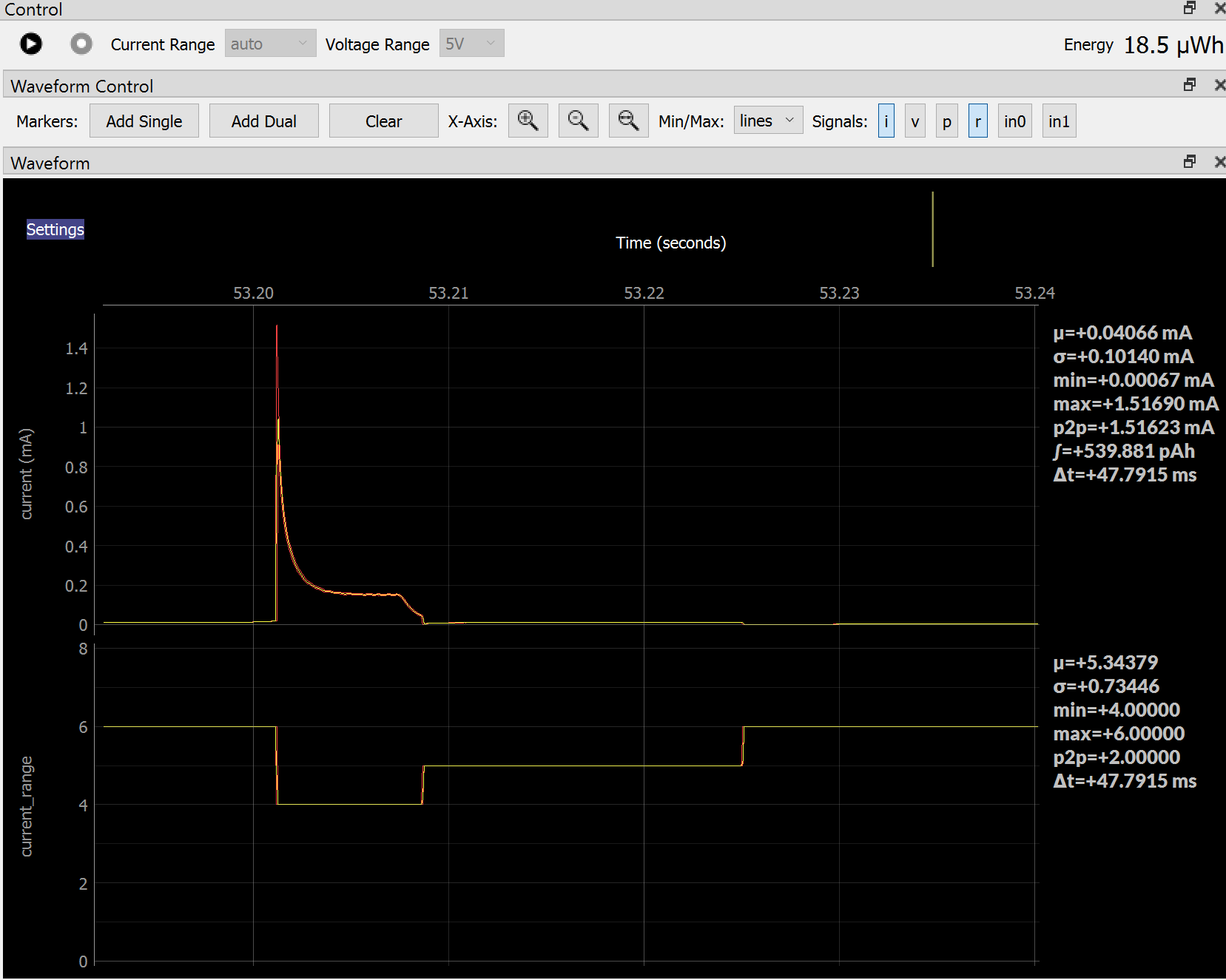Enable the power 'p' signal
Image resolution: width=1226 pixels, height=980 pixels.
tap(946, 121)
